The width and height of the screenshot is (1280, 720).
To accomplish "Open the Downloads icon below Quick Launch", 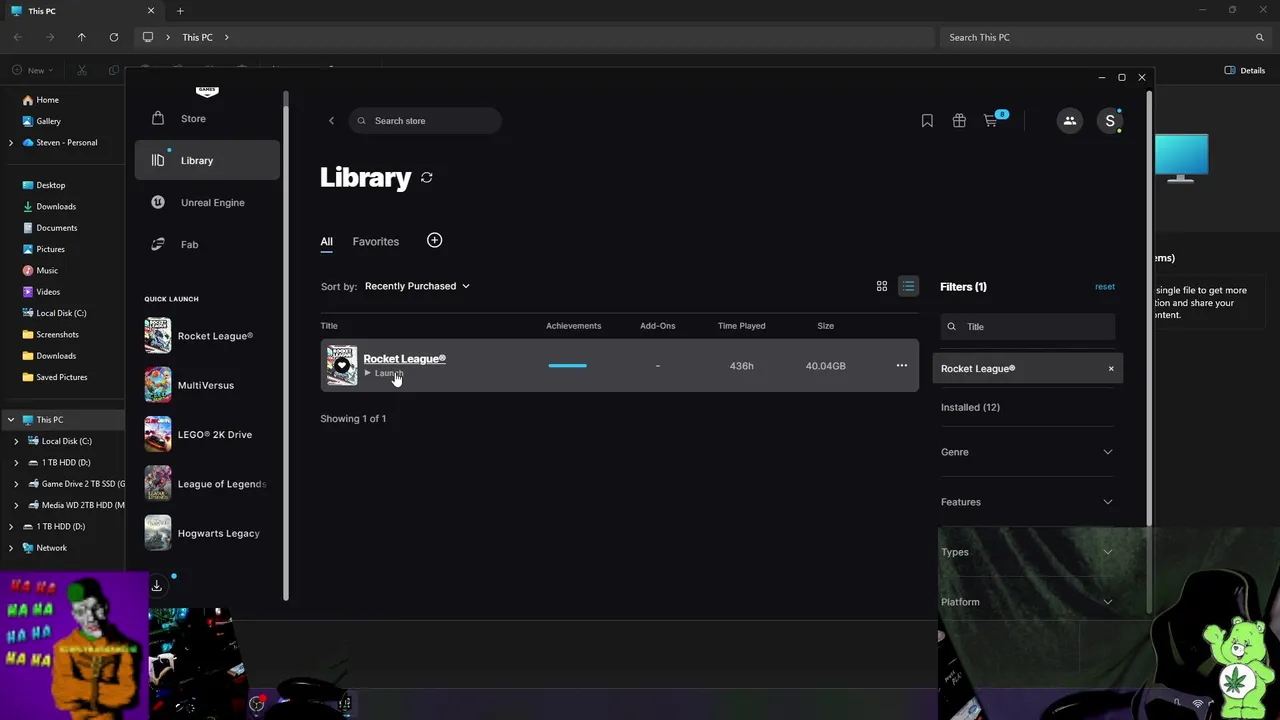I will click(157, 586).
